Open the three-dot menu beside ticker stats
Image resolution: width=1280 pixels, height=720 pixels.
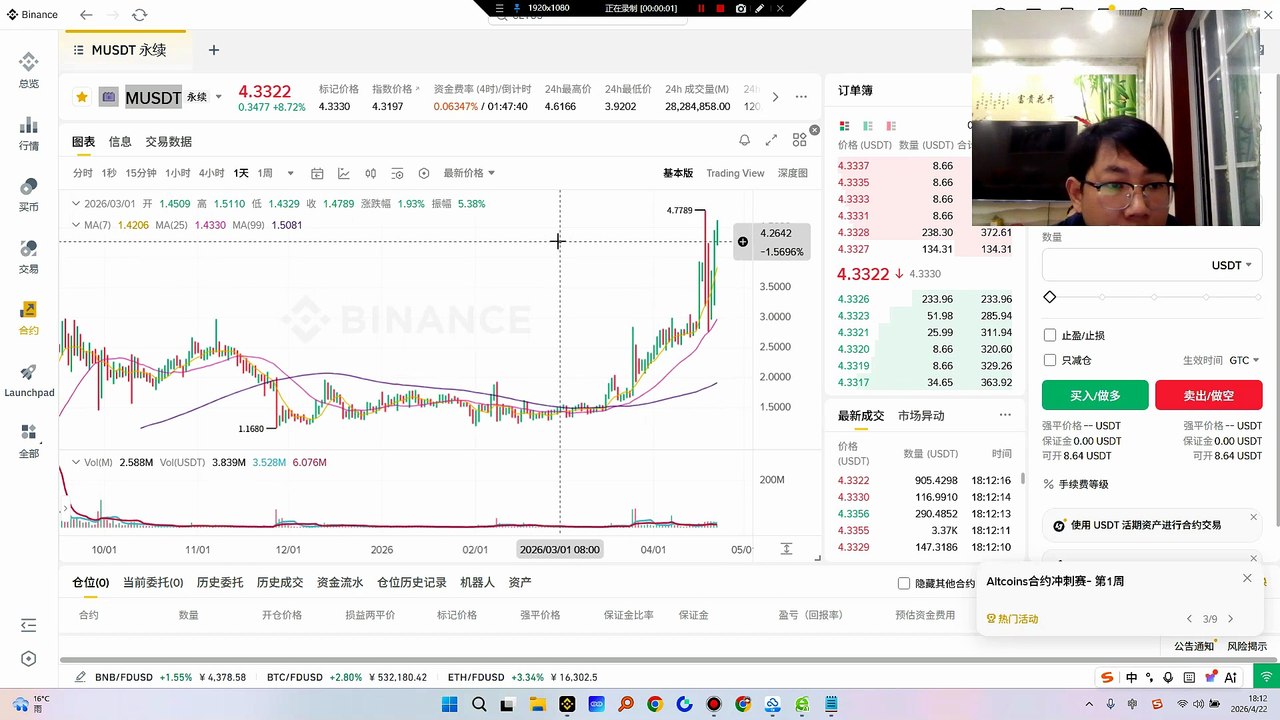801,97
